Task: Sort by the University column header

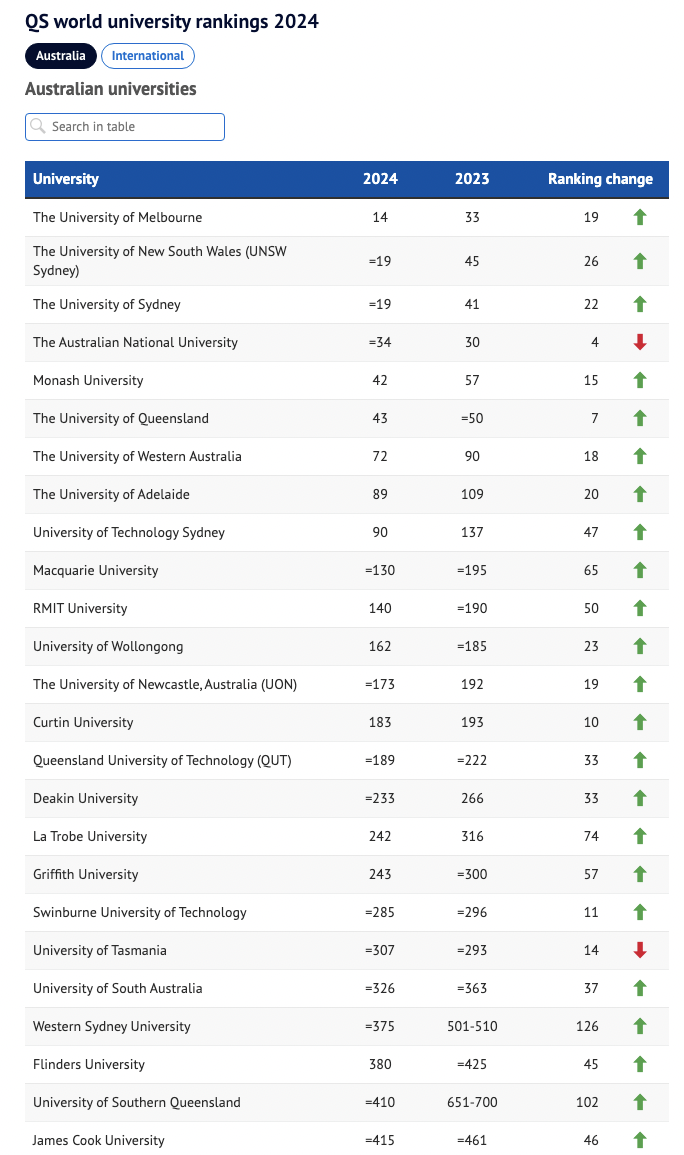Action: pos(66,179)
